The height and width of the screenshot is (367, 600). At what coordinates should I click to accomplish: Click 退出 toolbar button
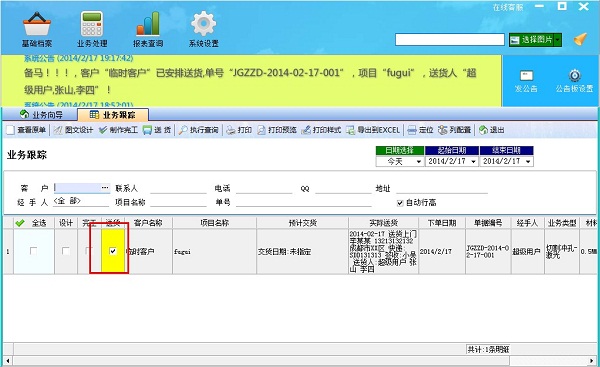[x=491, y=130]
